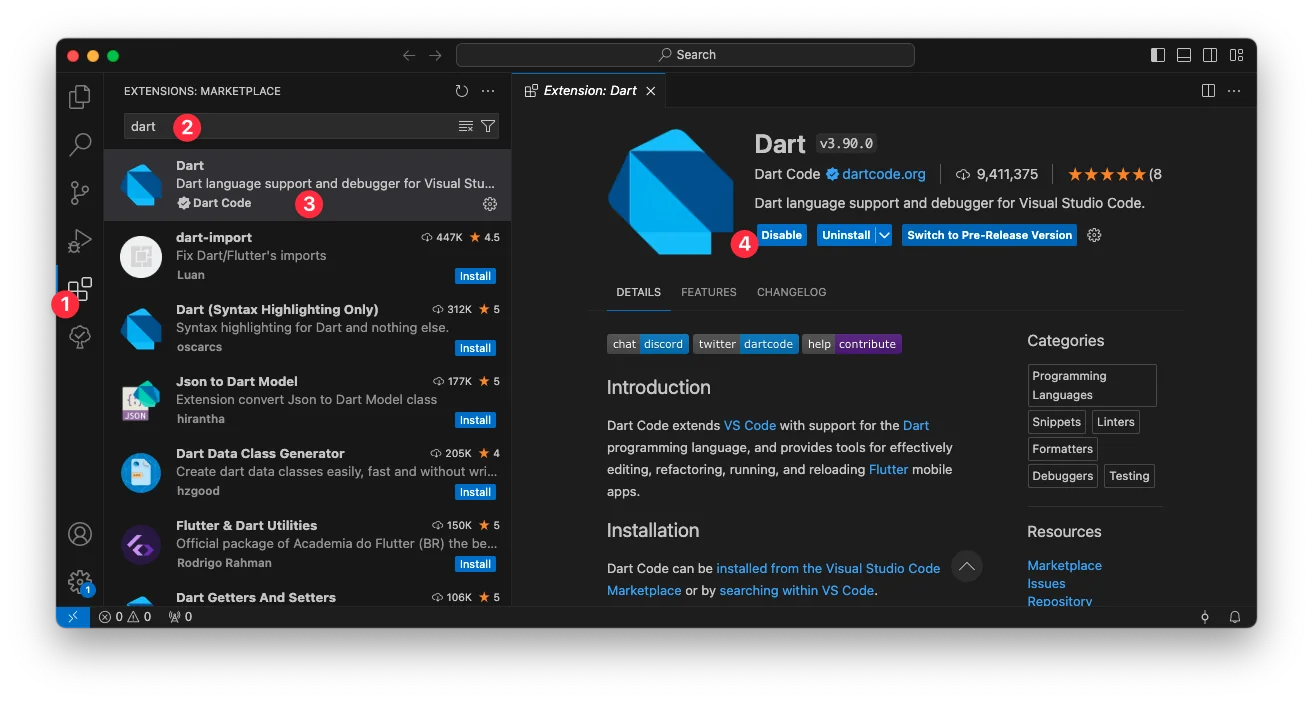Image resolution: width=1313 pixels, height=702 pixels.
Task: Select the DETAILS tab
Action: [638, 292]
